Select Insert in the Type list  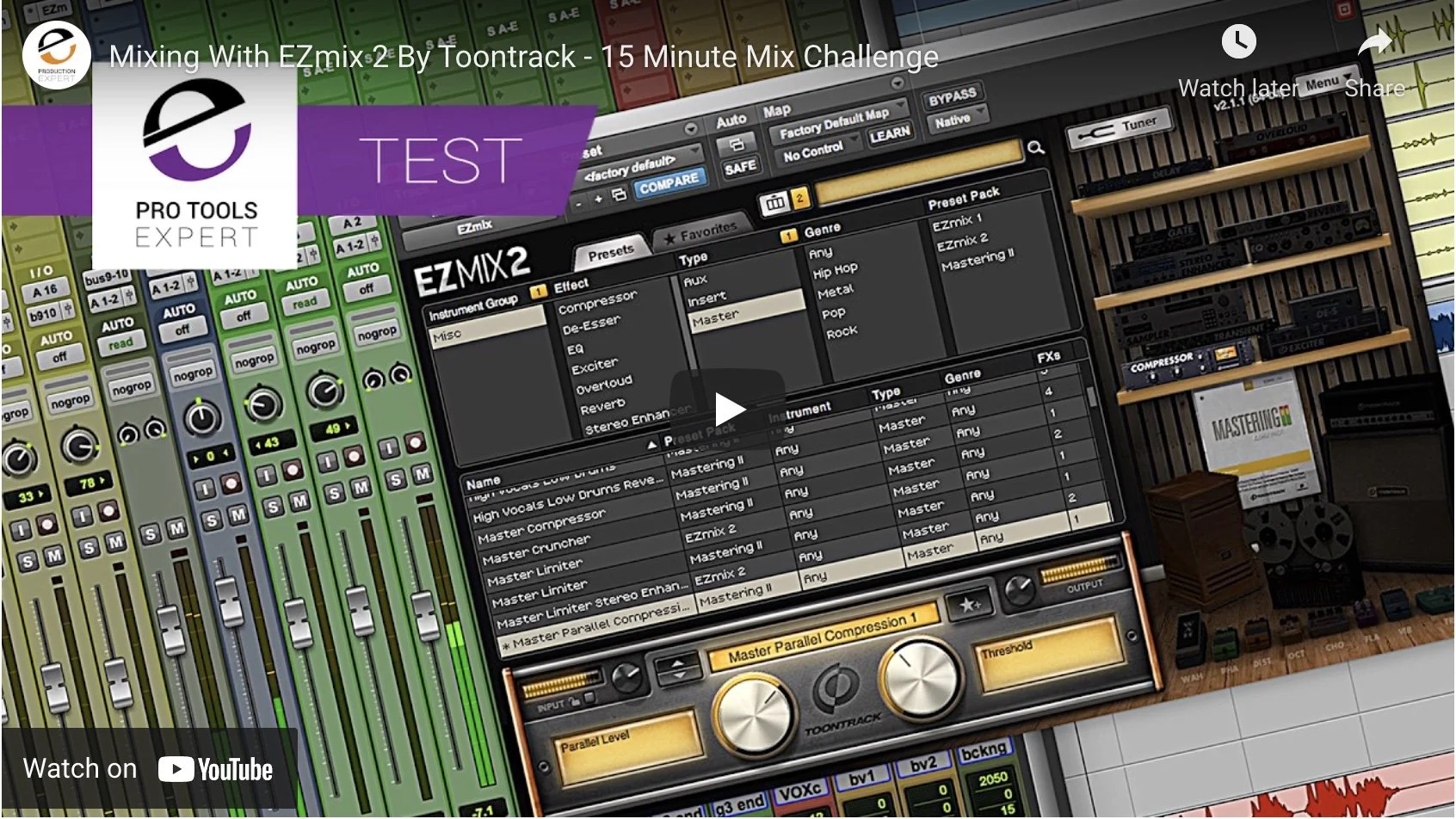point(706,299)
